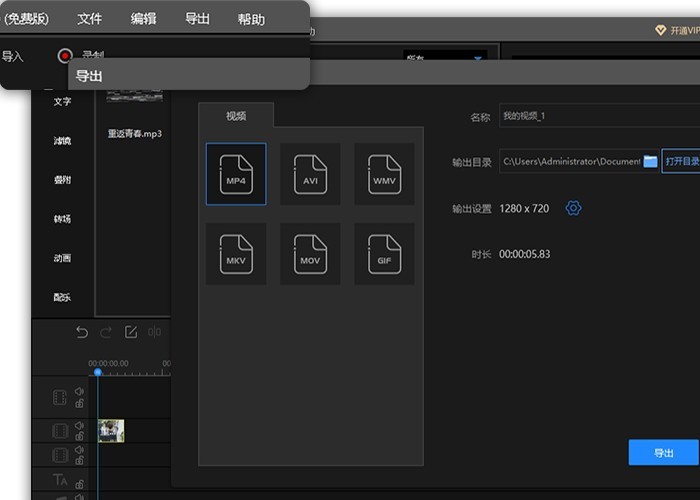Image resolution: width=700 pixels, height=500 pixels.
Task: Open the 编辑 menu
Action: pos(144,19)
